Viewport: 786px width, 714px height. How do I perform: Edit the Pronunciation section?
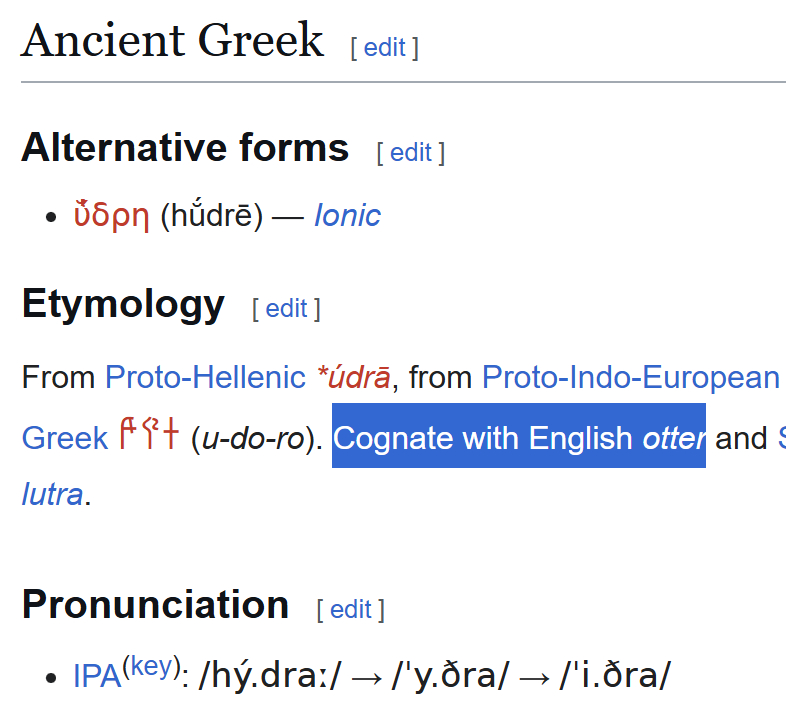(x=350, y=609)
